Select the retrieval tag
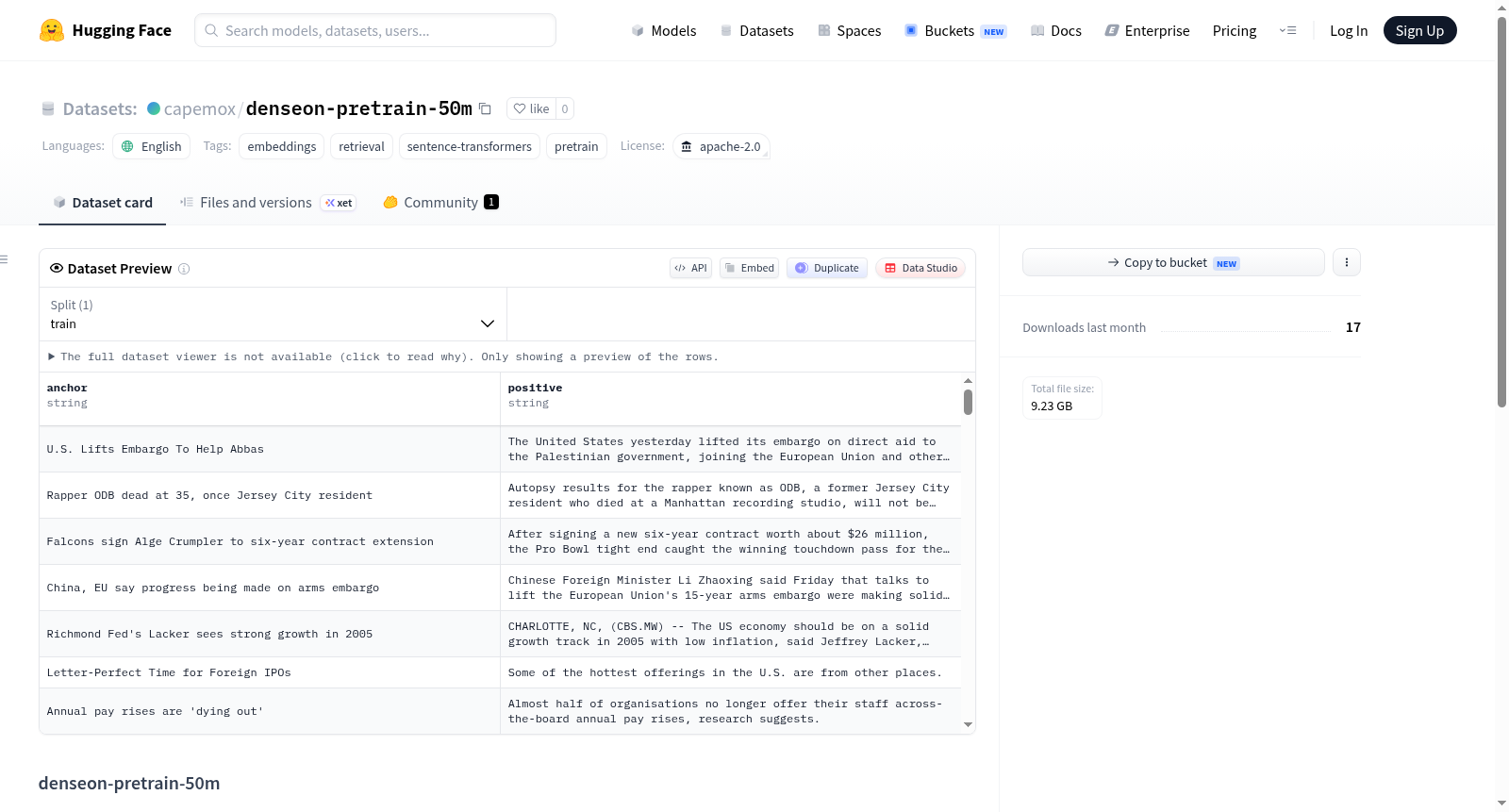This screenshot has height=812, width=1509. pyautogui.click(x=361, y=146)
